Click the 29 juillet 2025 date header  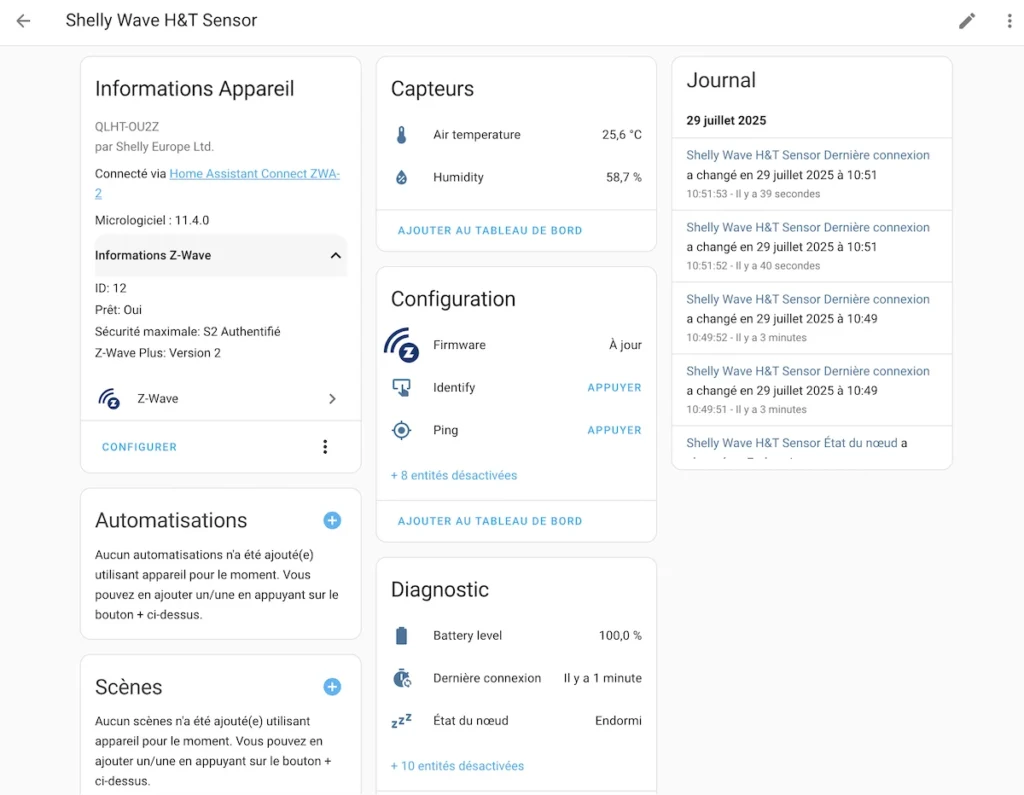coord(726,120)
